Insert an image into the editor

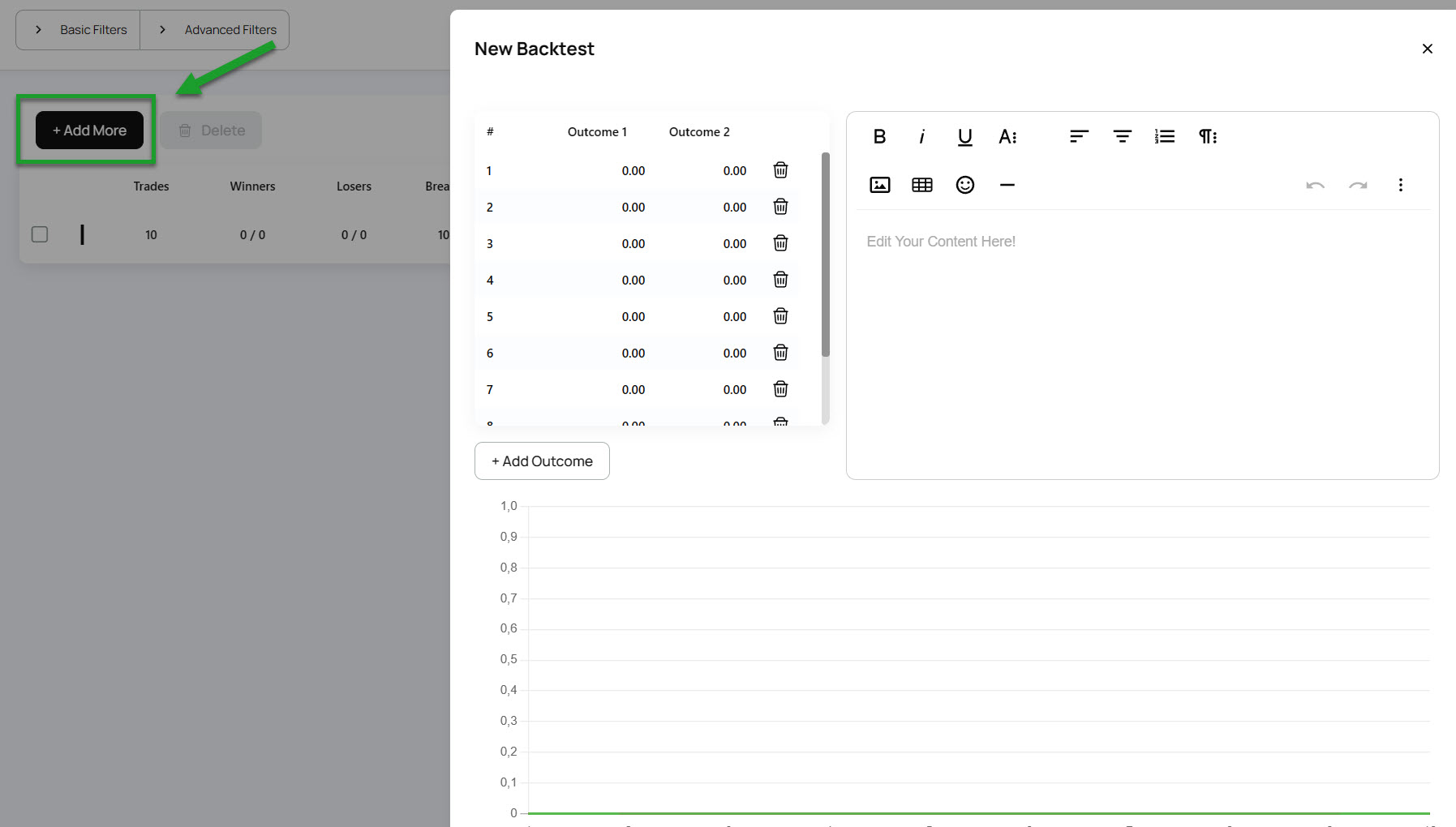pyautogui.click(x=879, y=185)
